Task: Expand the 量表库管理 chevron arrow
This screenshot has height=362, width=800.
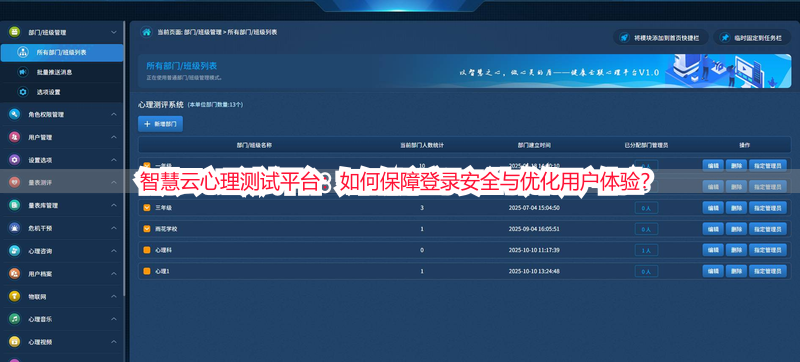Action: point(114,205)
